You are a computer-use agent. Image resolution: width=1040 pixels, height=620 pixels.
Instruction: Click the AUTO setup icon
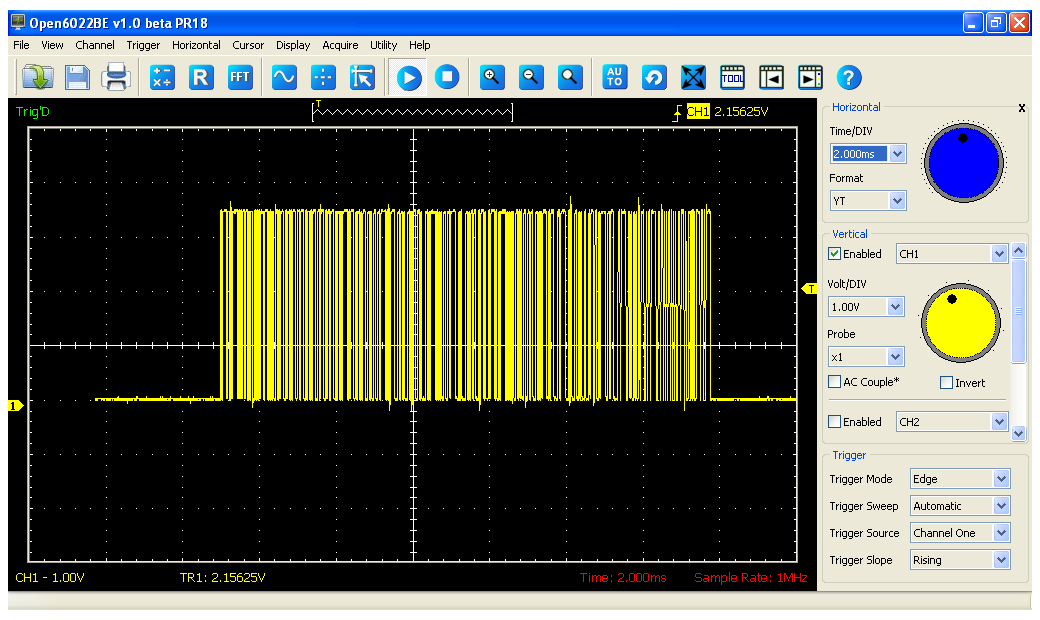coord(615,78)
